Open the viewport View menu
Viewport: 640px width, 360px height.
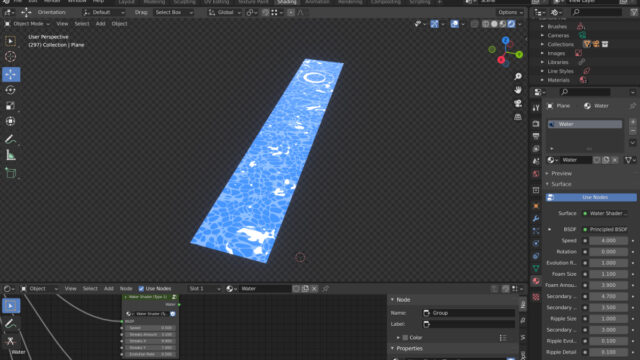click(62, 24)
